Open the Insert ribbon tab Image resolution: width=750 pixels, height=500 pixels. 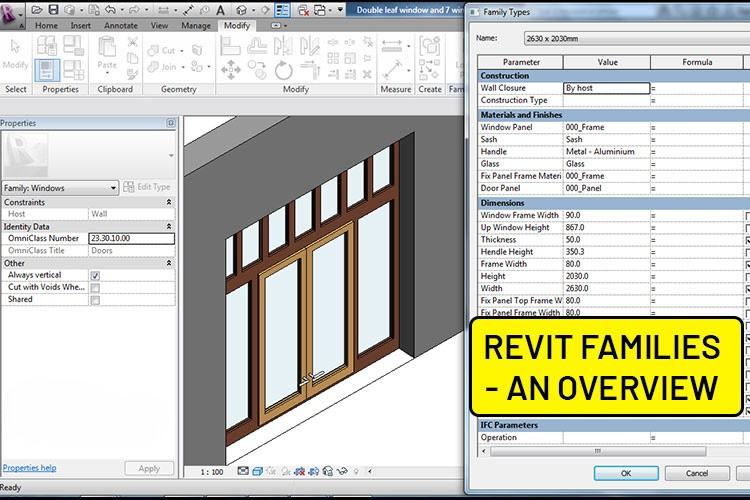(80, 26)
